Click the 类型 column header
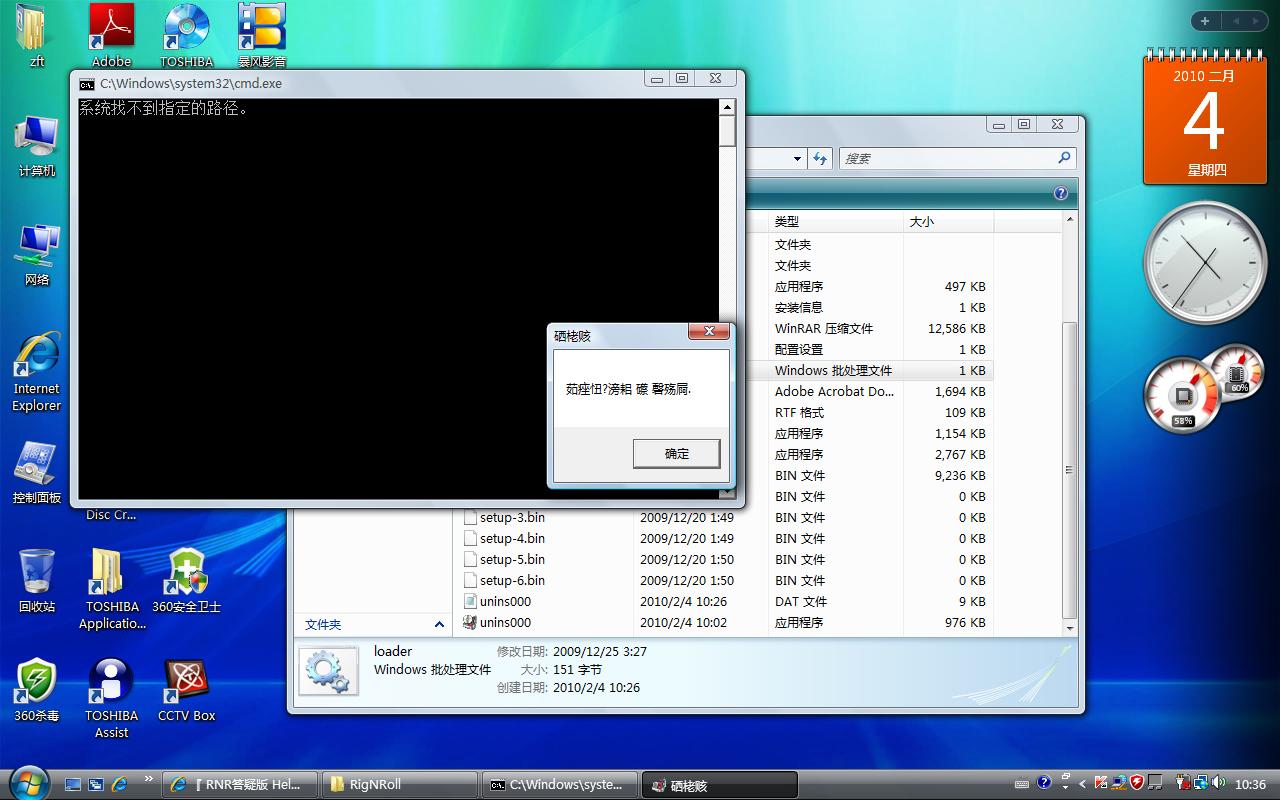This screenshot has width=1280, height=800. click(787, 221)
